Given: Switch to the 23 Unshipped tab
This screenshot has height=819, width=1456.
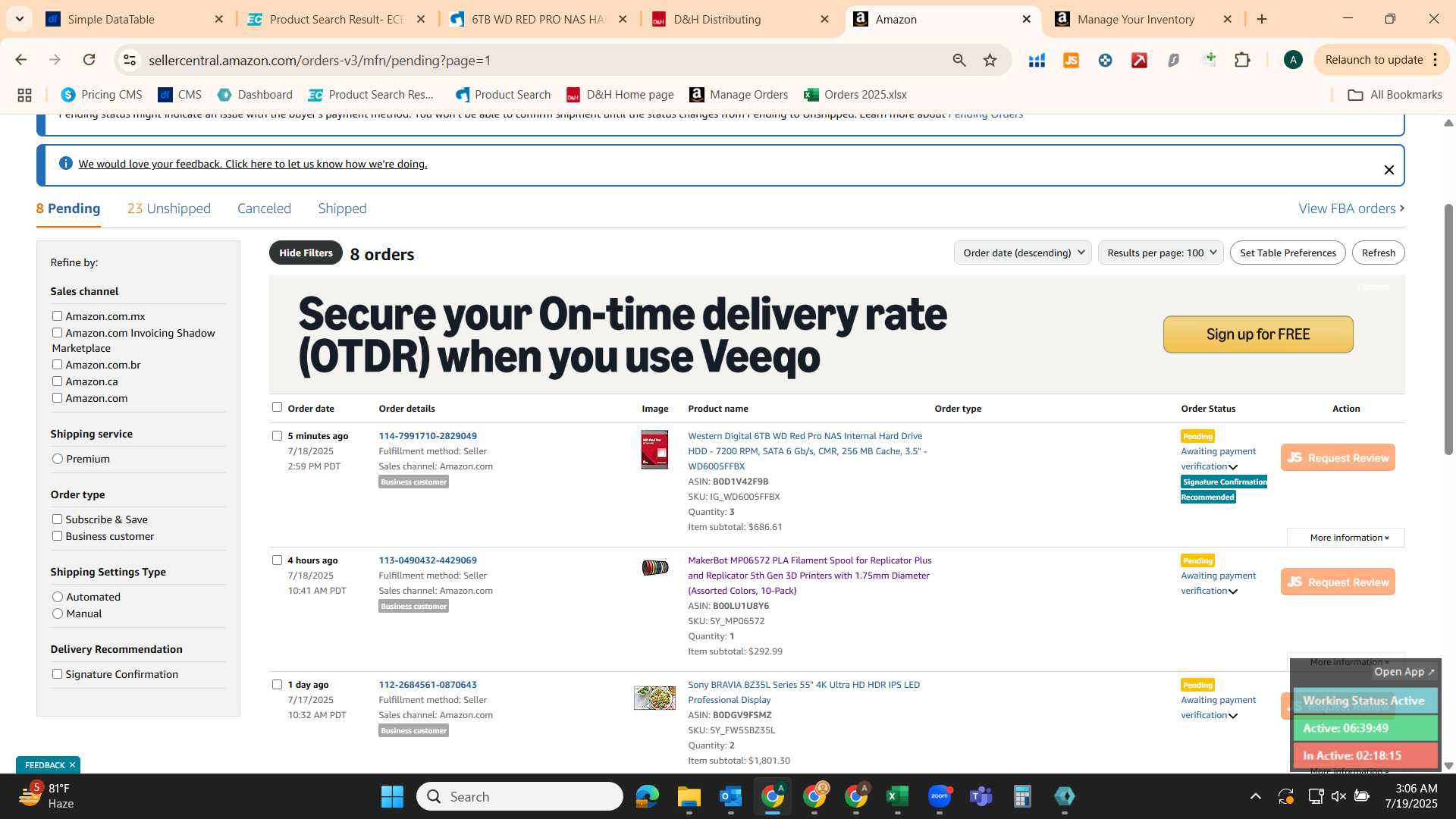Looking at the screenshot, I should 168,209.
